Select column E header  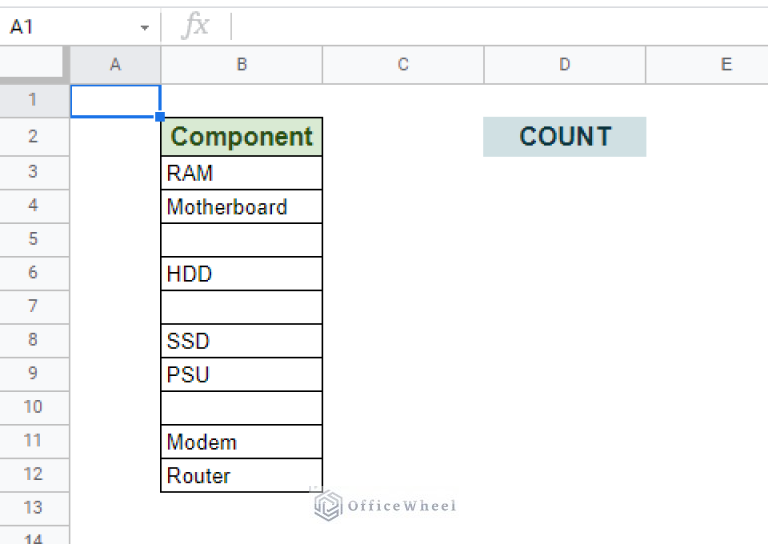coord(707,65)
